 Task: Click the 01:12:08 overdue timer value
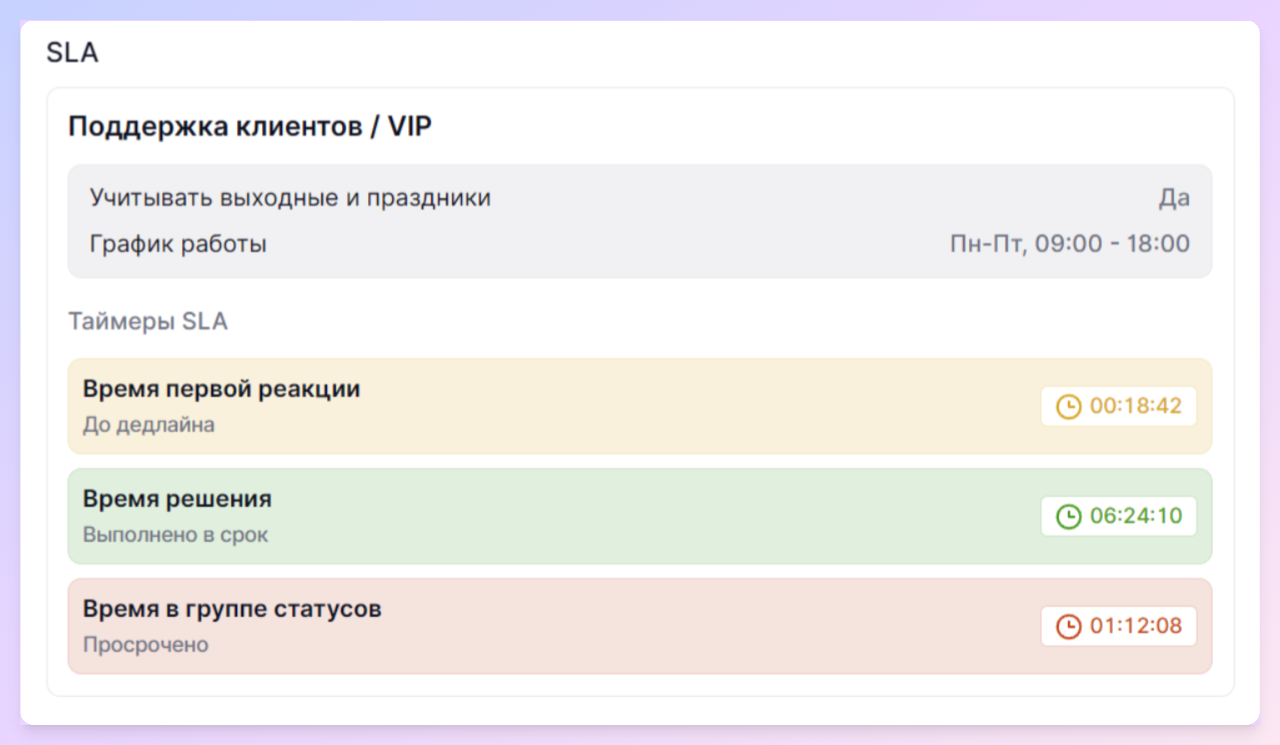click(x=1135, y=627)
